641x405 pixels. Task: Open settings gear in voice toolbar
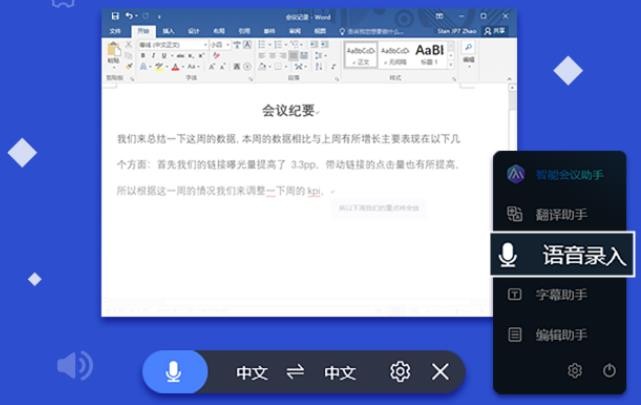(400, 372)
